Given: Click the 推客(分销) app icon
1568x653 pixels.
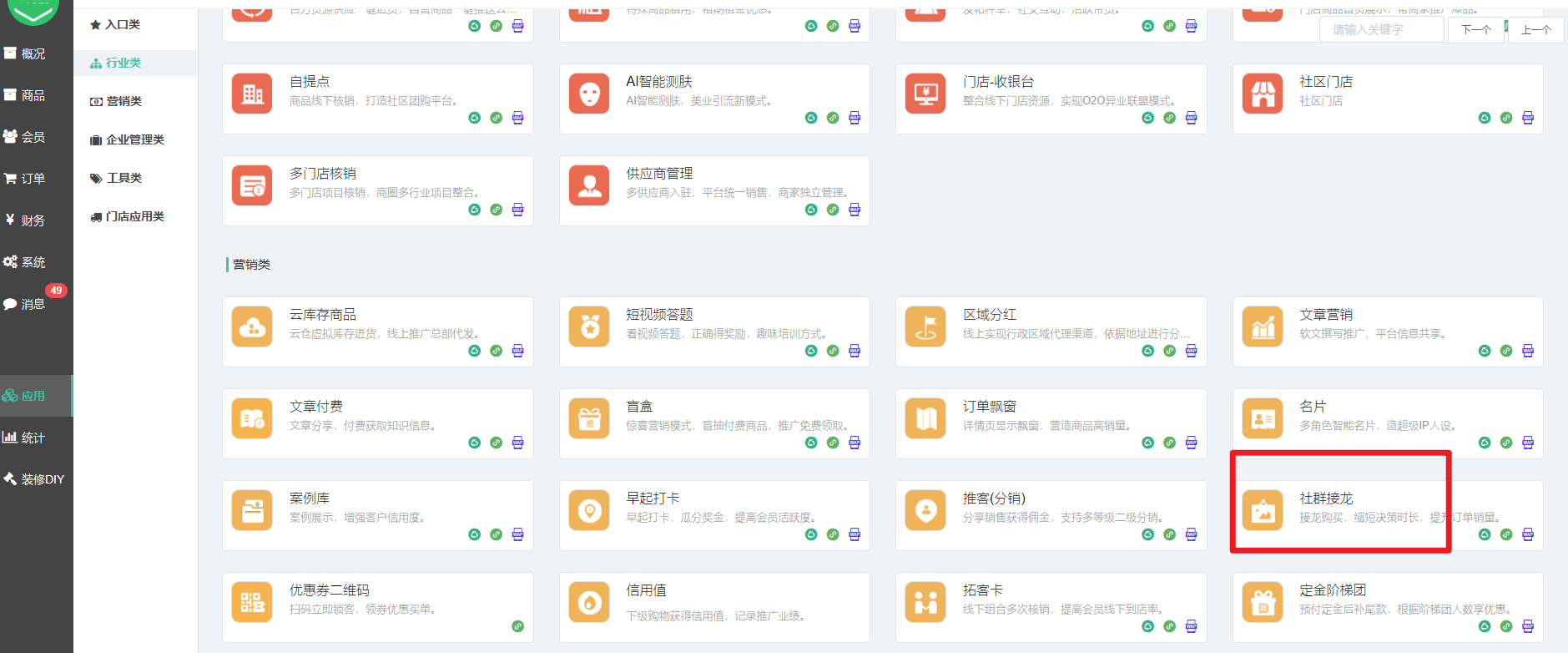Looking at the screenshot, I should [x=925, y=510].
